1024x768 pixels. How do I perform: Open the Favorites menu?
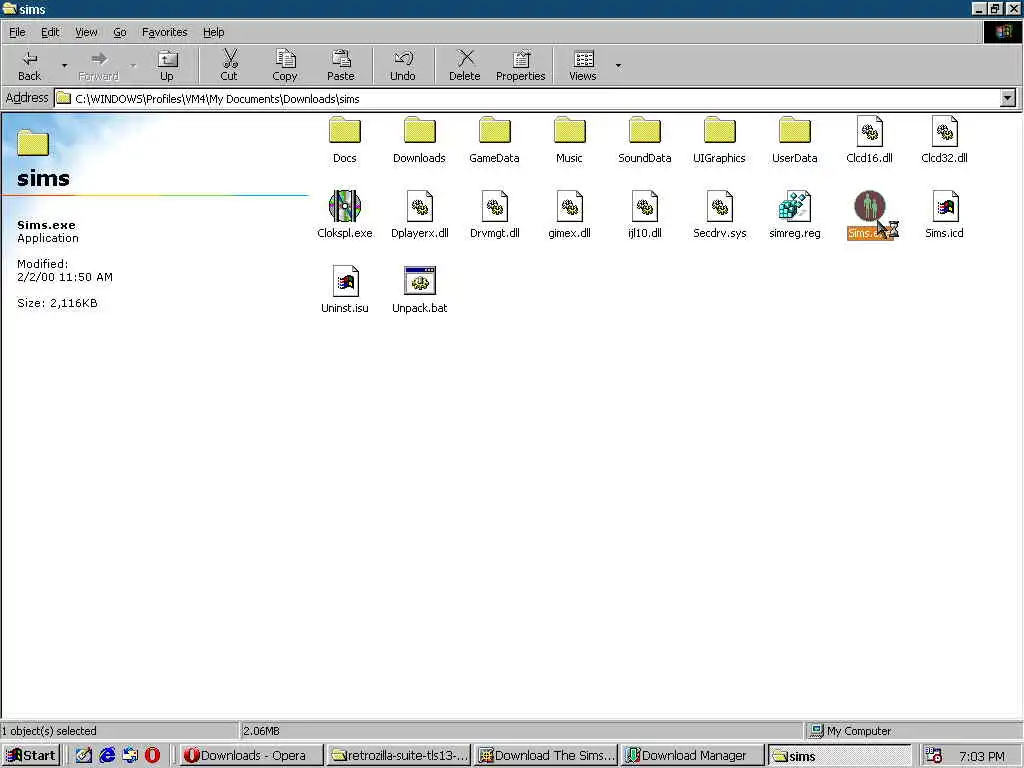tap(165, 32)
